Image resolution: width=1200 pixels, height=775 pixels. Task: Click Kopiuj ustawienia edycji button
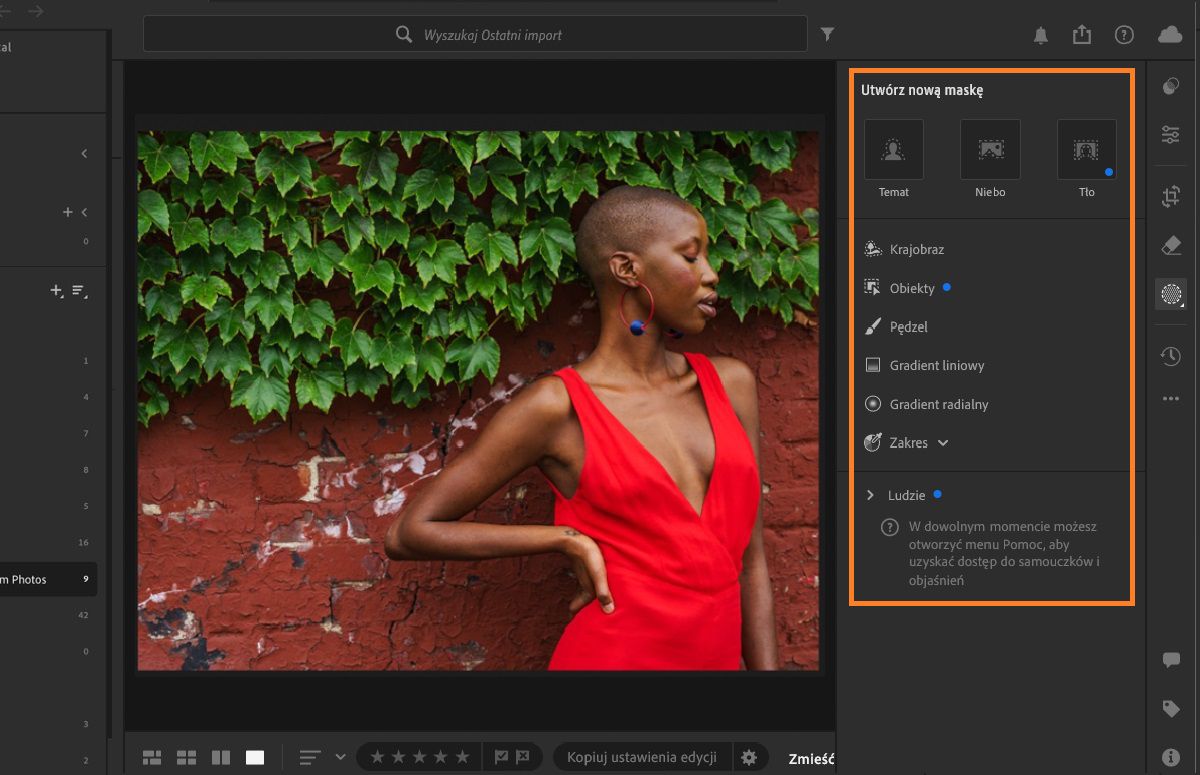[642, 757]
